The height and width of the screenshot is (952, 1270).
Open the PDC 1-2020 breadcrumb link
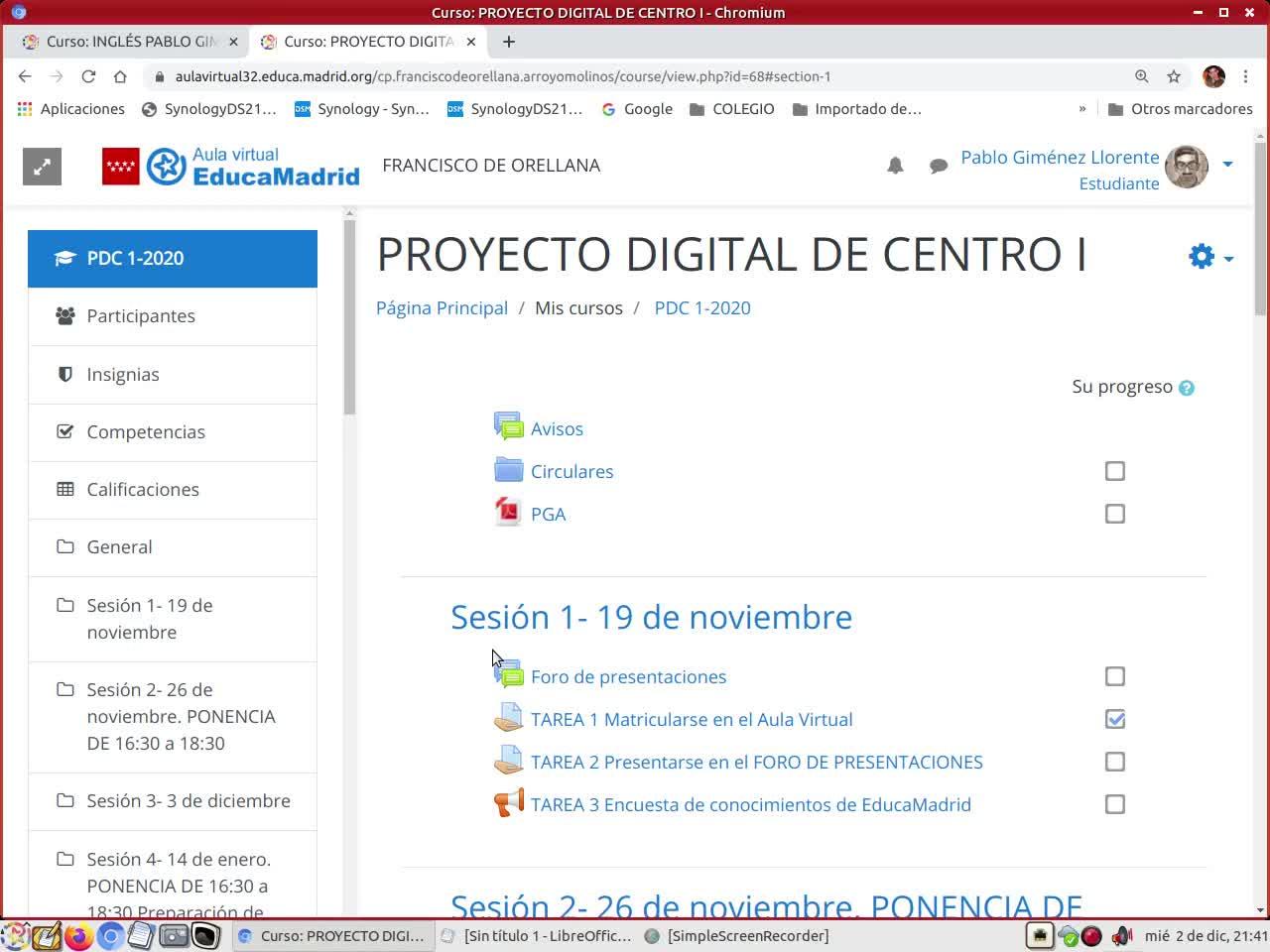[702, 308]
